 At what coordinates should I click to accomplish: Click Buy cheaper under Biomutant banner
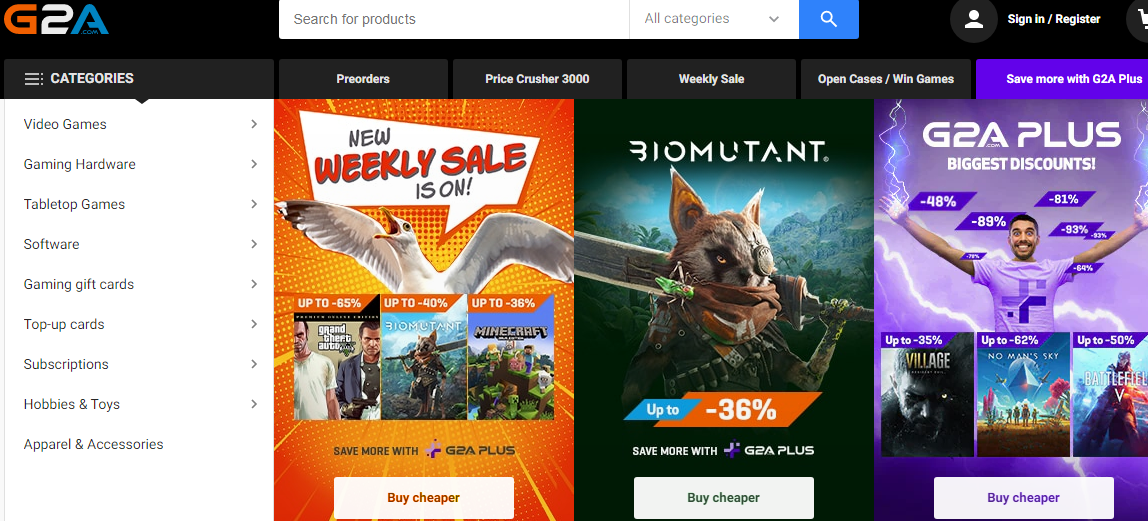[x=723, y=498]
